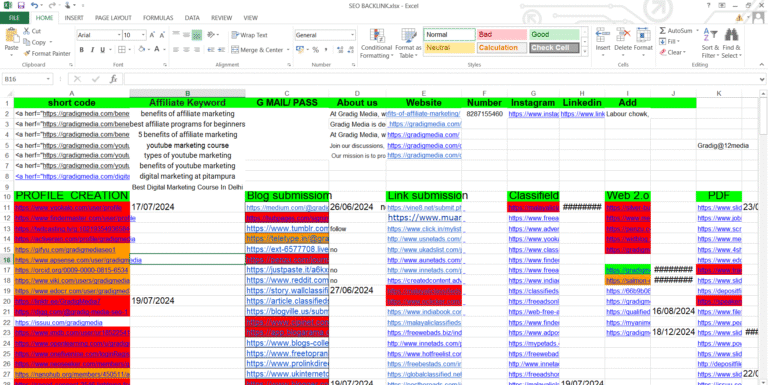The image size is (768, 385).
Task: Click the Decrease Decimal icon
Action: 351,49
